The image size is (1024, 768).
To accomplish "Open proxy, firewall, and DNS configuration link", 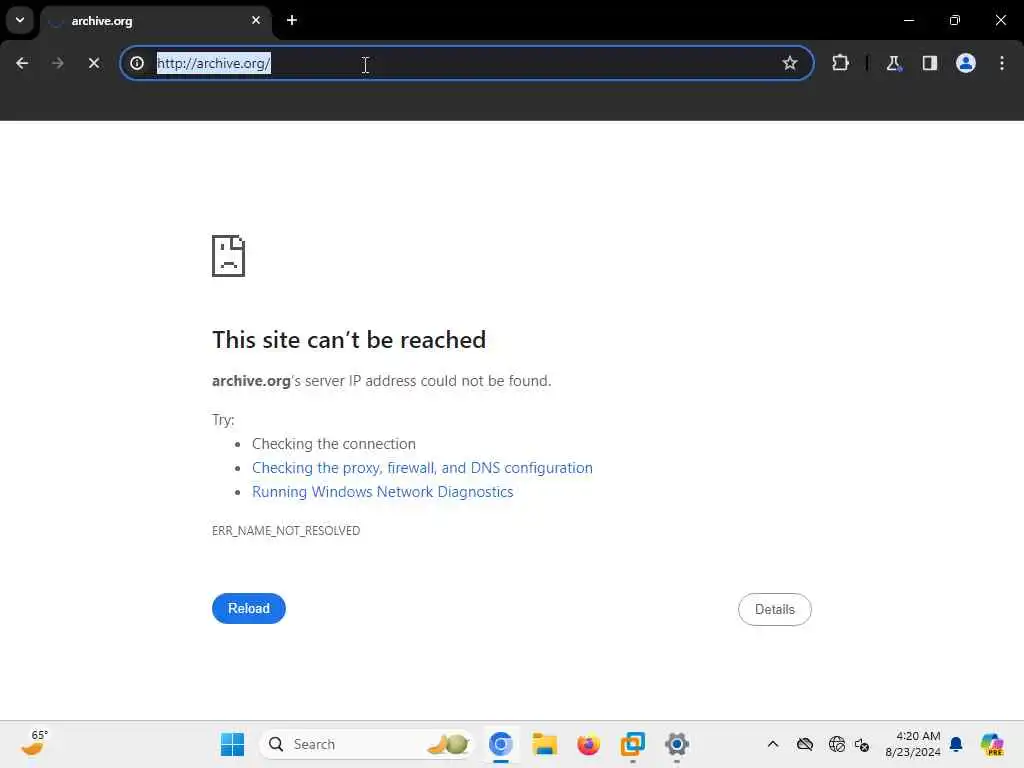I will pos(422,468).
